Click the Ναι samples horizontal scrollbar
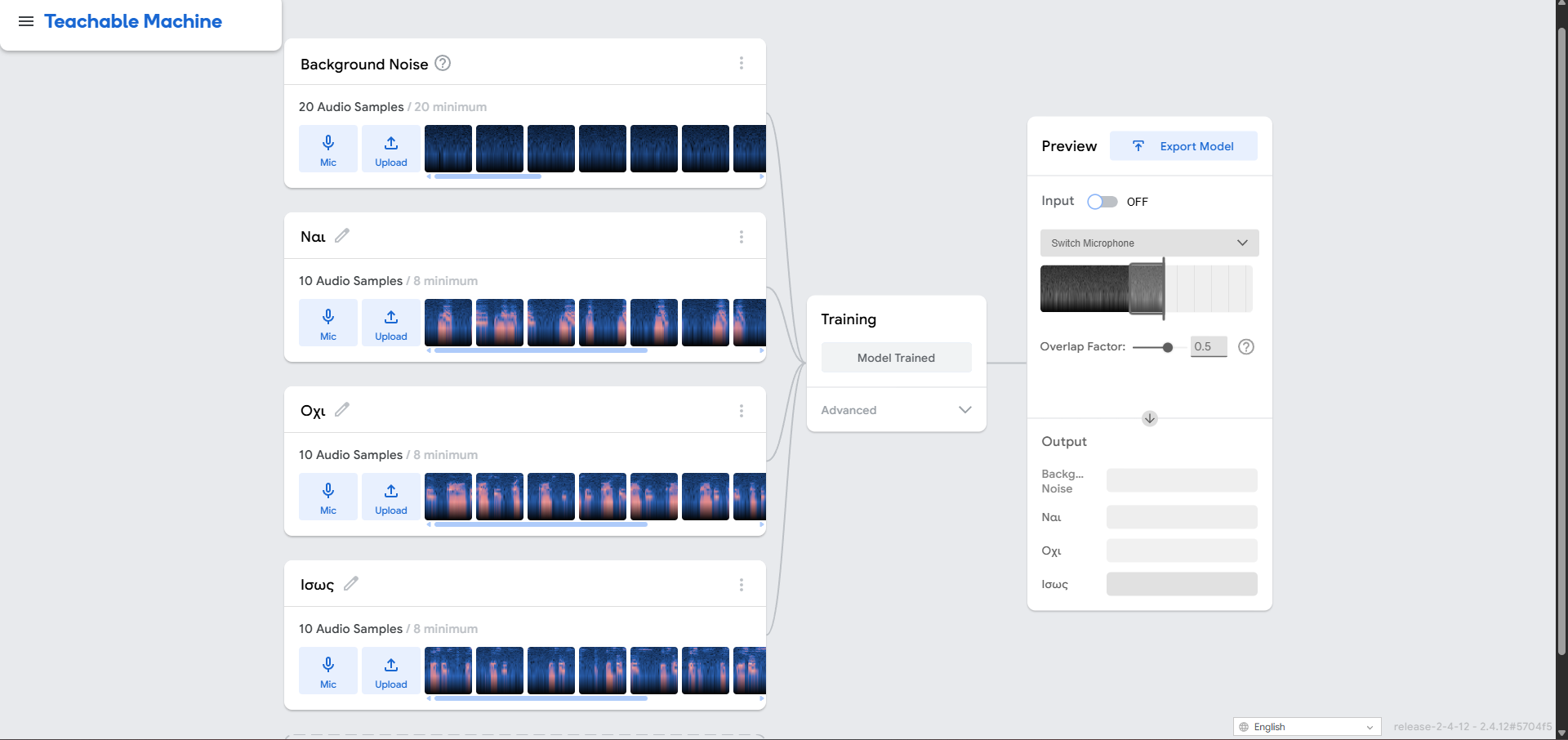Image resolution: width=1568 pixels, height=740 pixels. (x=541, y=350)
